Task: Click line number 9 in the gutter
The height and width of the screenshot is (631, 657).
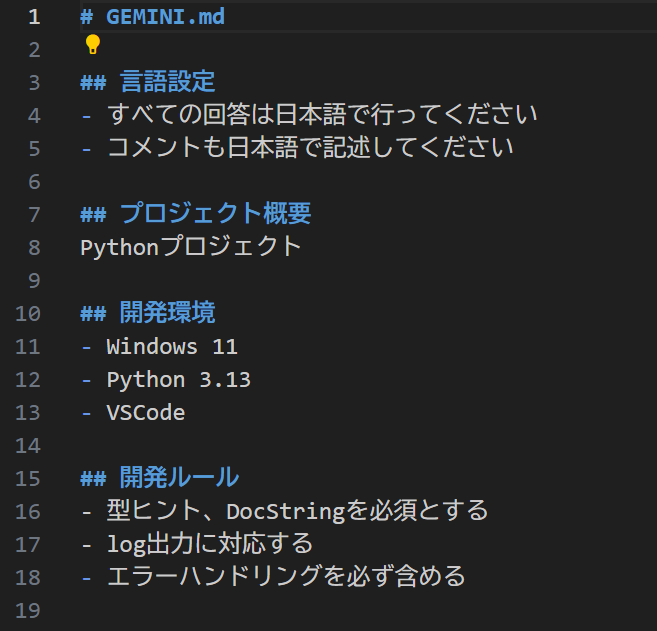Action: point(34,281)
